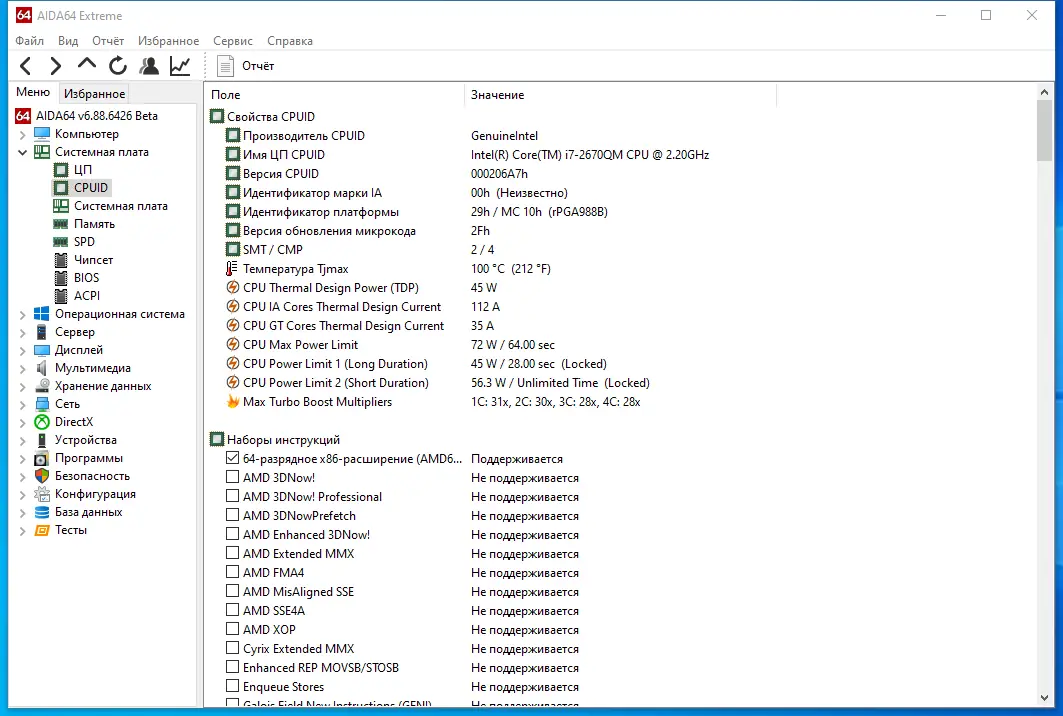
Task: Go back with the left arrow toolbar icon
Action: (x=26, y=66)
